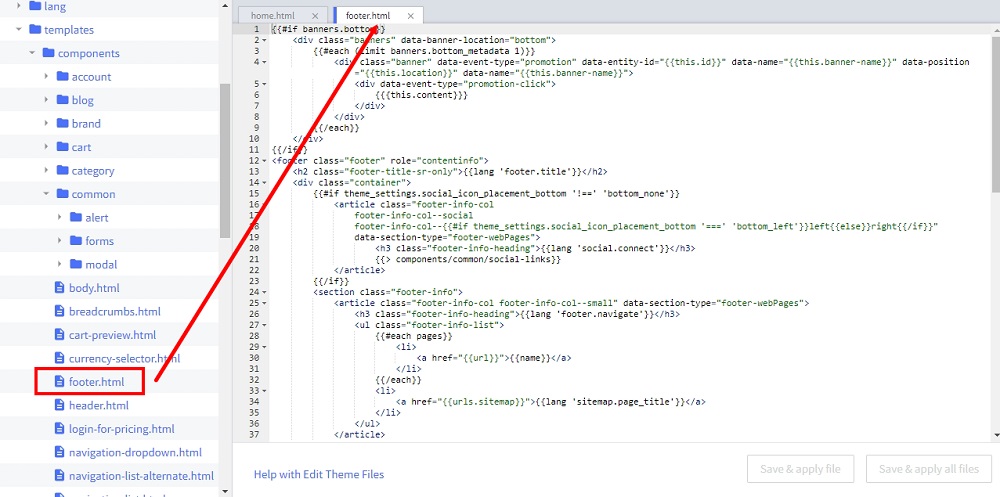Open header.html in the file tree

tap(99, 405)
